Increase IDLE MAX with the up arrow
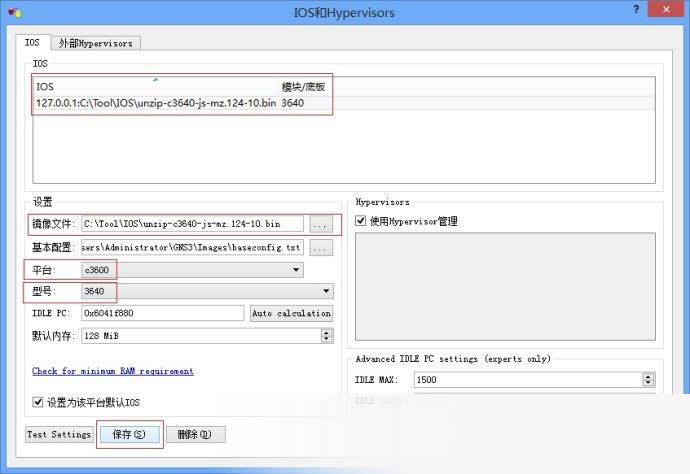This screenshot has height=474, width=690. pos(648,376)
